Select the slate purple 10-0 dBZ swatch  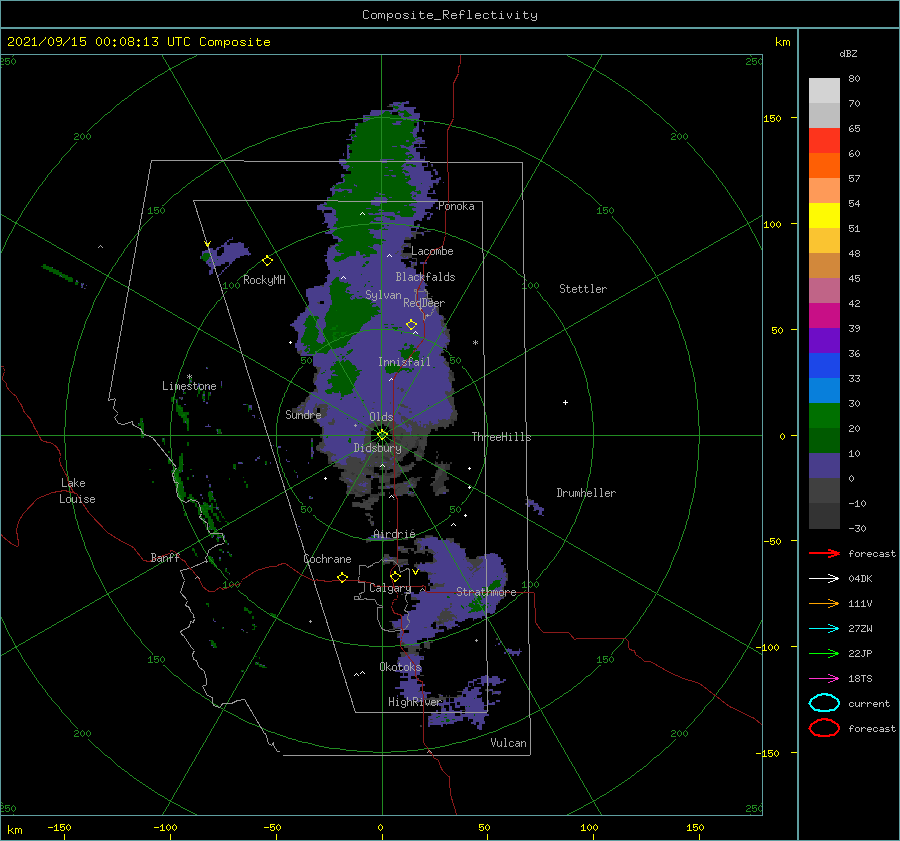tap(824, 465)
